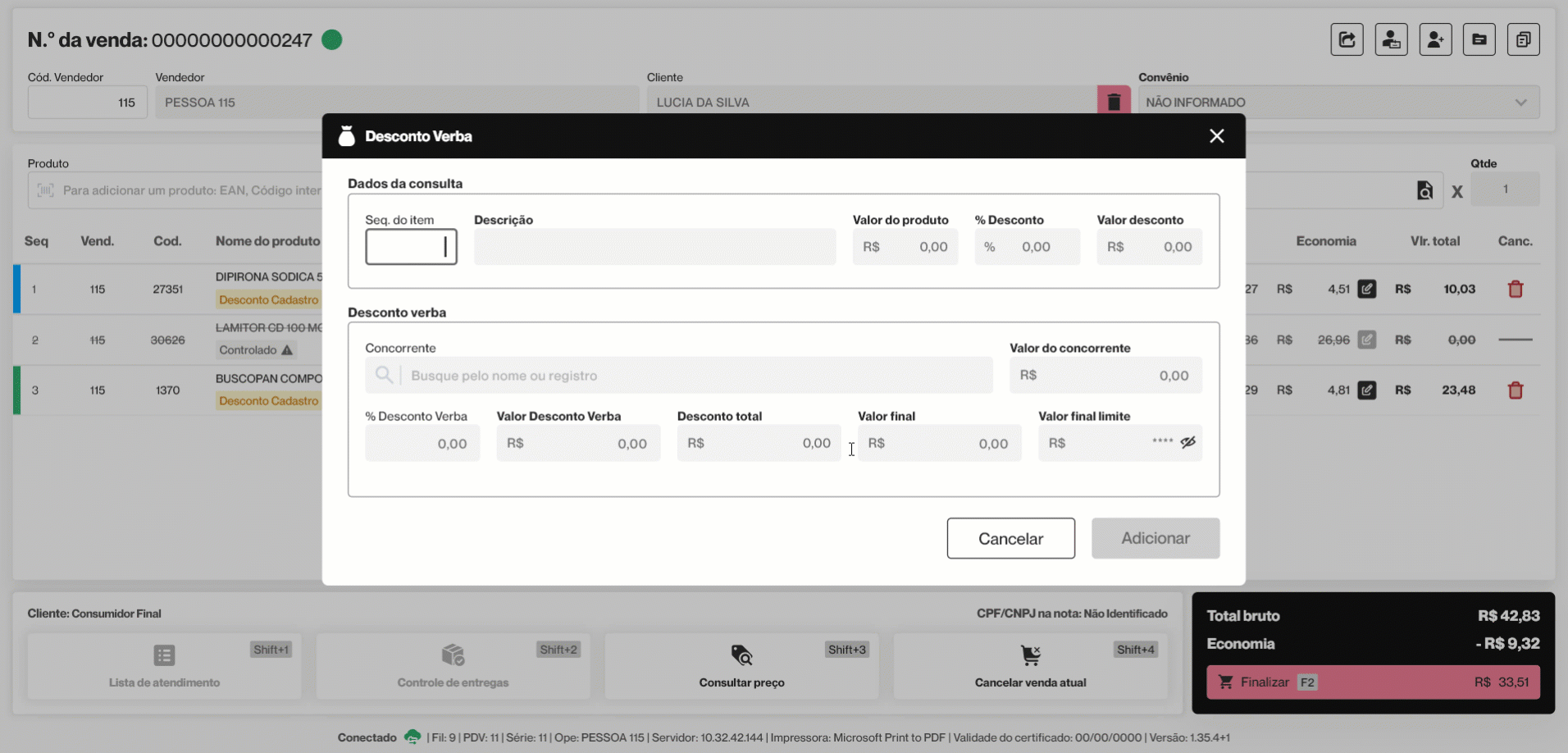Cancel Dipirona Sodica item with trash icon
This screenshot has height=753, width=1568.
[1515, 289]
